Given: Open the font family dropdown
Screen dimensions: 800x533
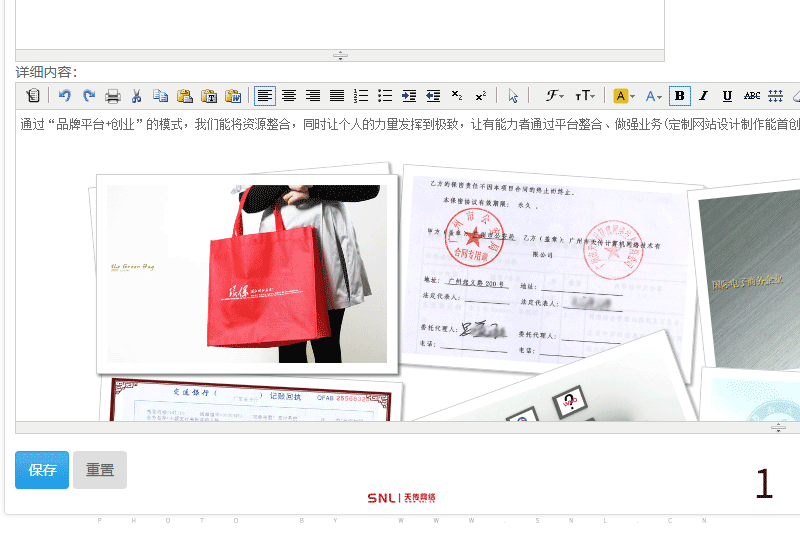Looking at the screenshot, I should (555, 96).
